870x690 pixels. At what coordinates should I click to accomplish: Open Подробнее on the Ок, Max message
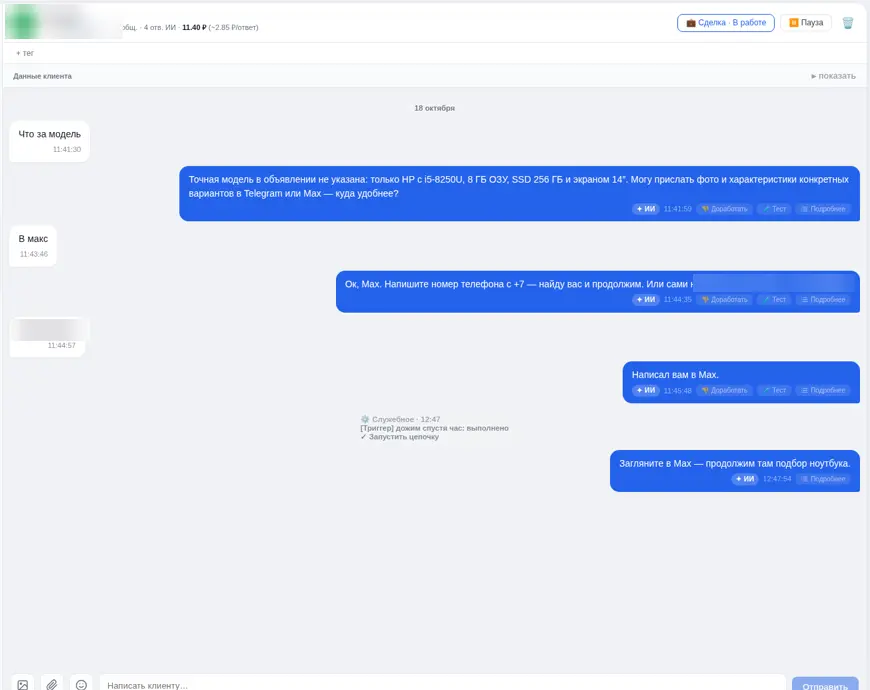(823, 300)
